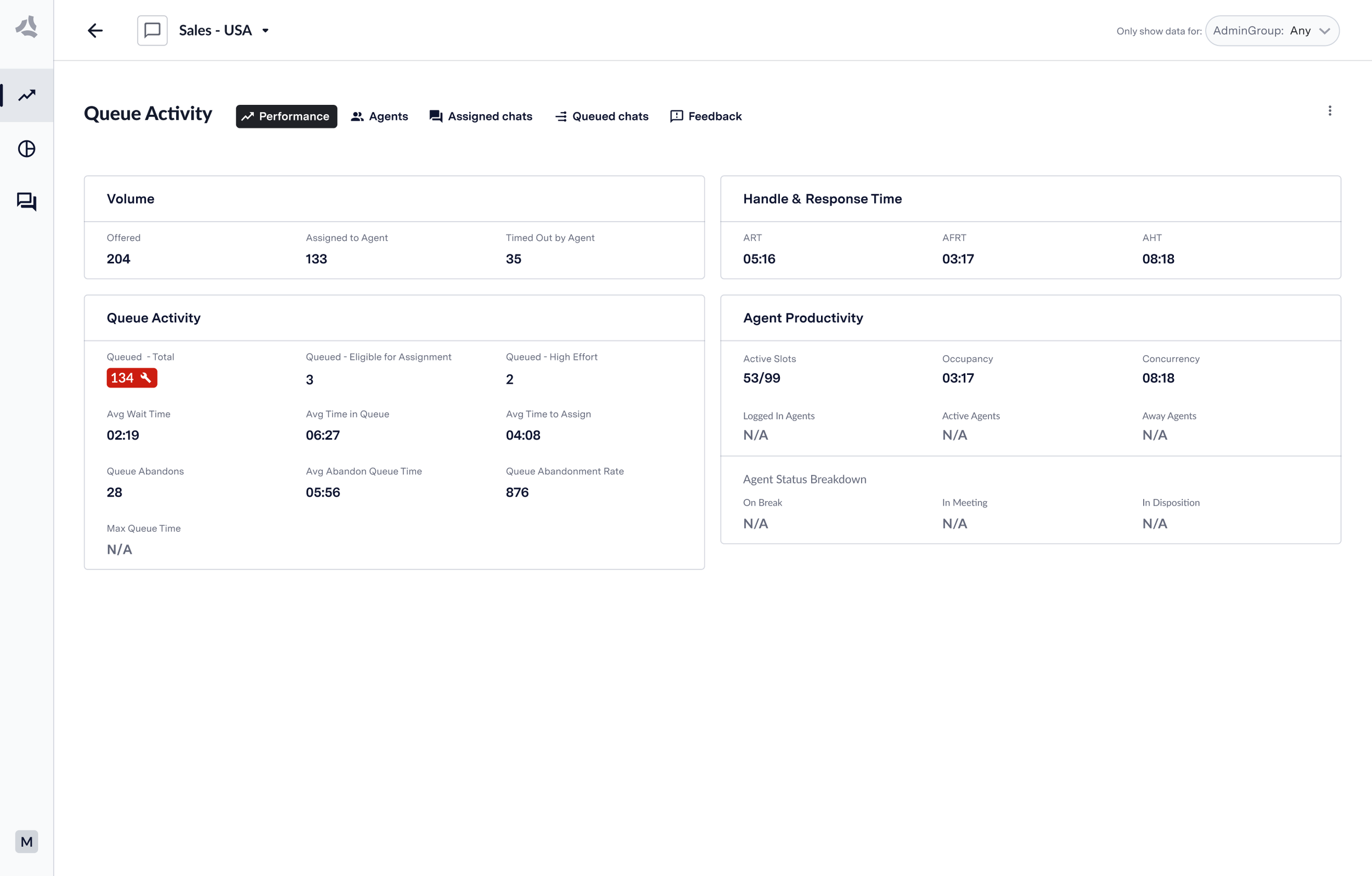1372x876 pixels.
Task: Open the three-dot more options menu
Action: pyautogui.click(x=1329, y=110)
